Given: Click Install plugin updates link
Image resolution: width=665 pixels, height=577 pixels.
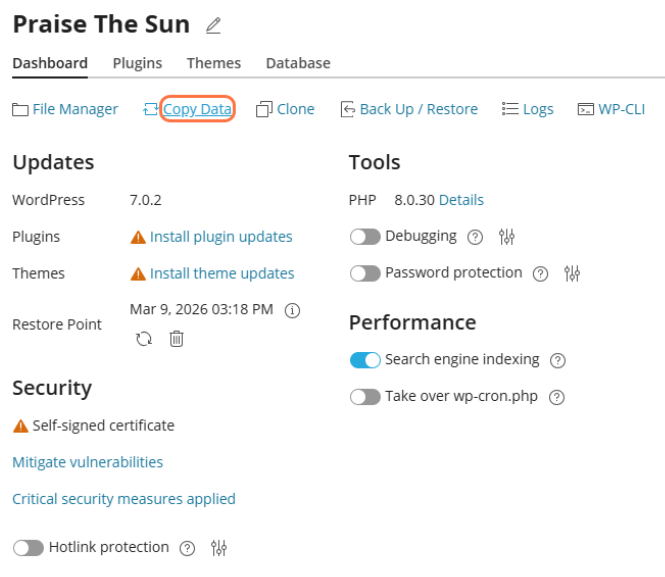Looking at the screenshot, I should click(221, 237).
